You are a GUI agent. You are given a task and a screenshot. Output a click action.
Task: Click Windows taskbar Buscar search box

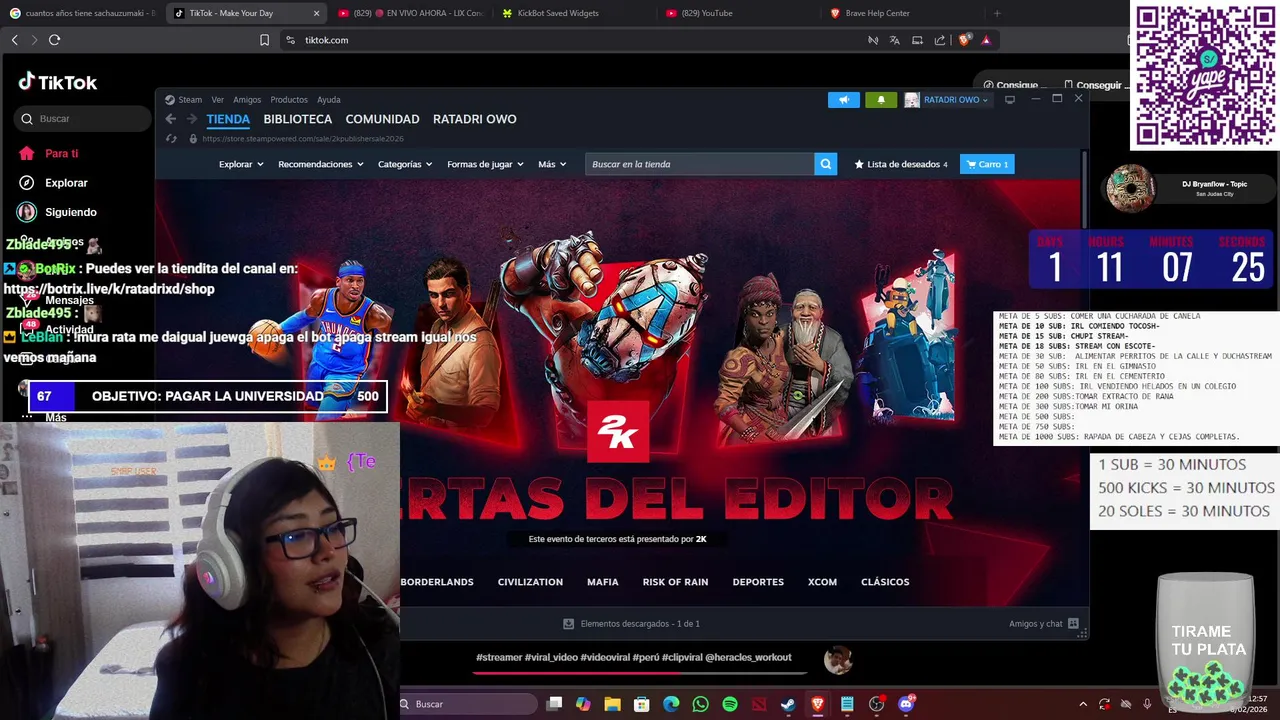click(466, 704)
